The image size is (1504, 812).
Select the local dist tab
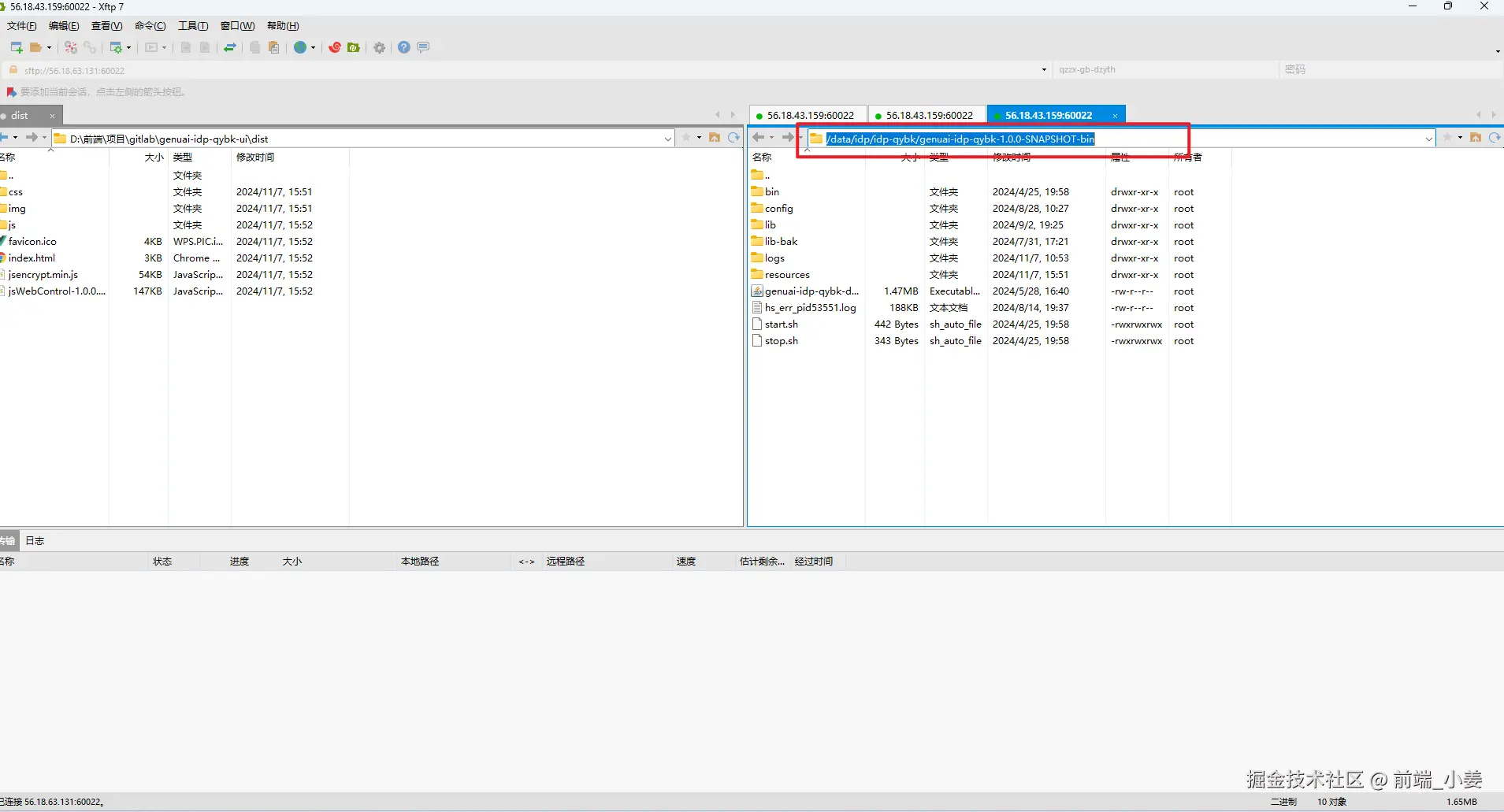20,116
